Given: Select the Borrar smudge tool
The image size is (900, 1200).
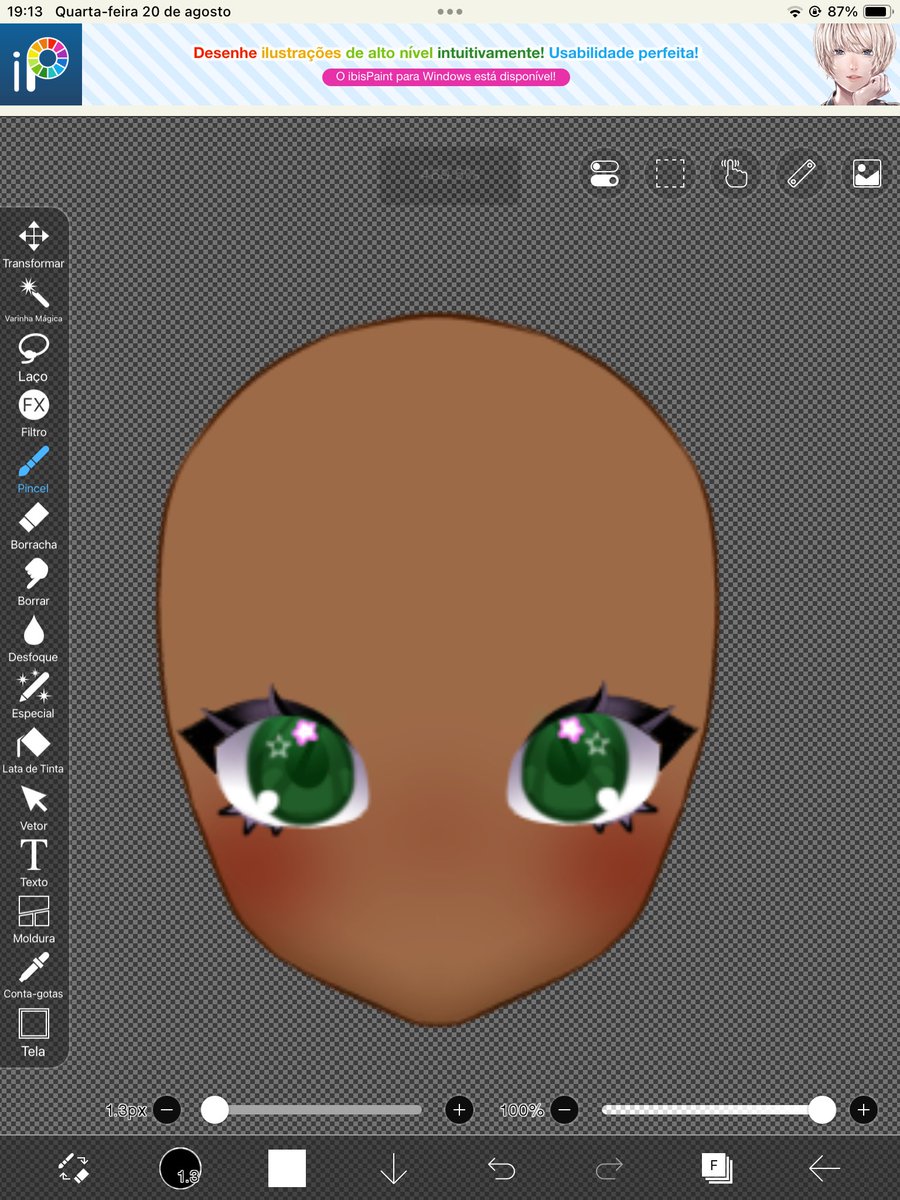Looking at the screenshot, I should click(x=33, y=582).
